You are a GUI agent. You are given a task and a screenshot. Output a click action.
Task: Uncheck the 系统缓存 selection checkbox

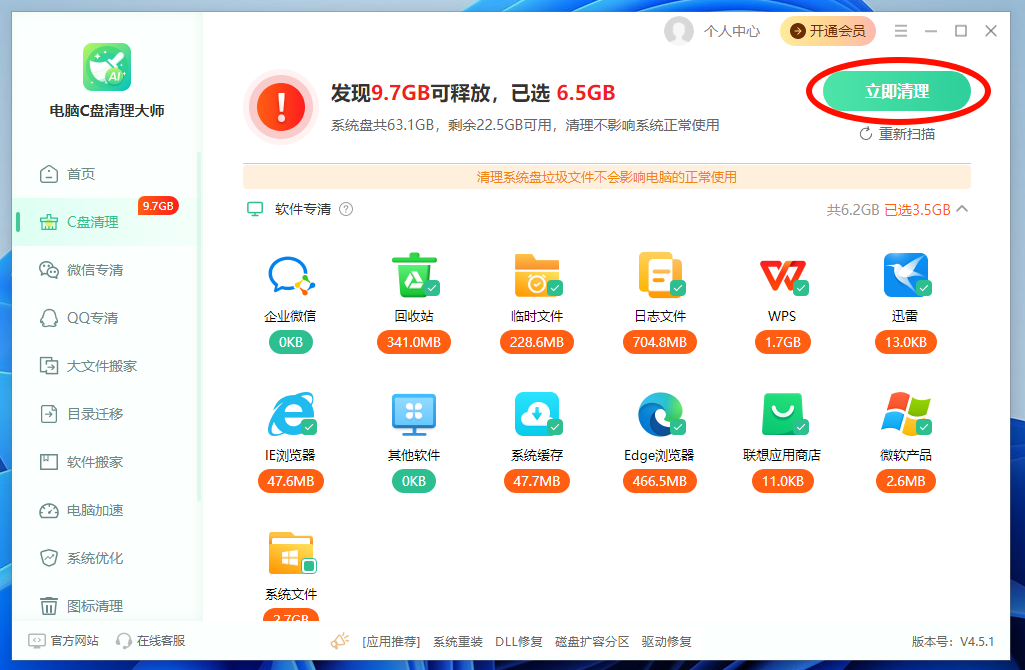tap(555, 427)
